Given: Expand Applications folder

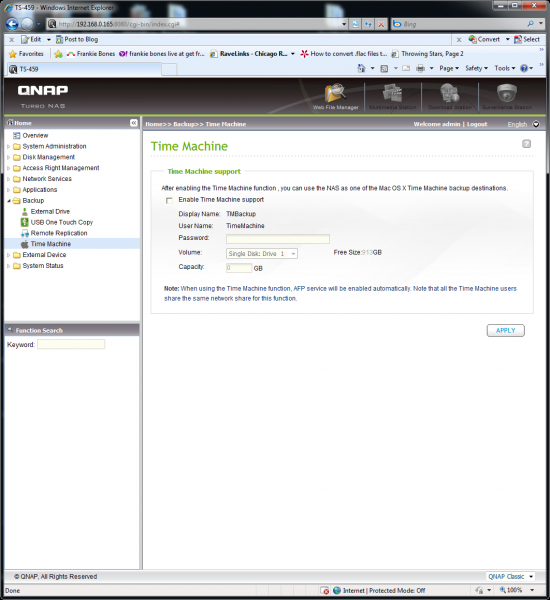Looking at the screenshot, I should tap(8, 190).
